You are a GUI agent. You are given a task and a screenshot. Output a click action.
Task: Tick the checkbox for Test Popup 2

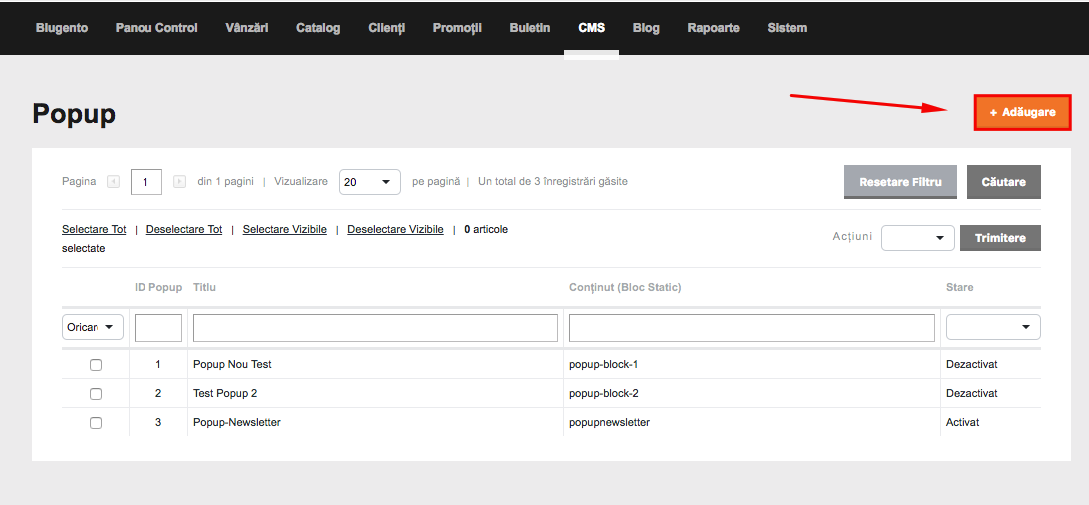(96, 394)
